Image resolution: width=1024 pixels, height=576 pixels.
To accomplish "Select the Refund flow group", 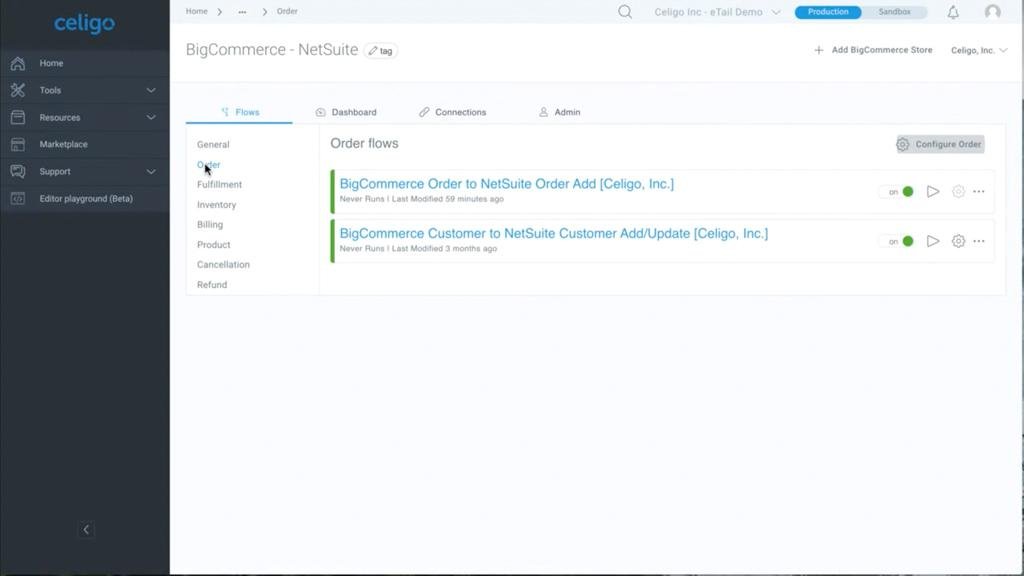I will click(212, 285).
